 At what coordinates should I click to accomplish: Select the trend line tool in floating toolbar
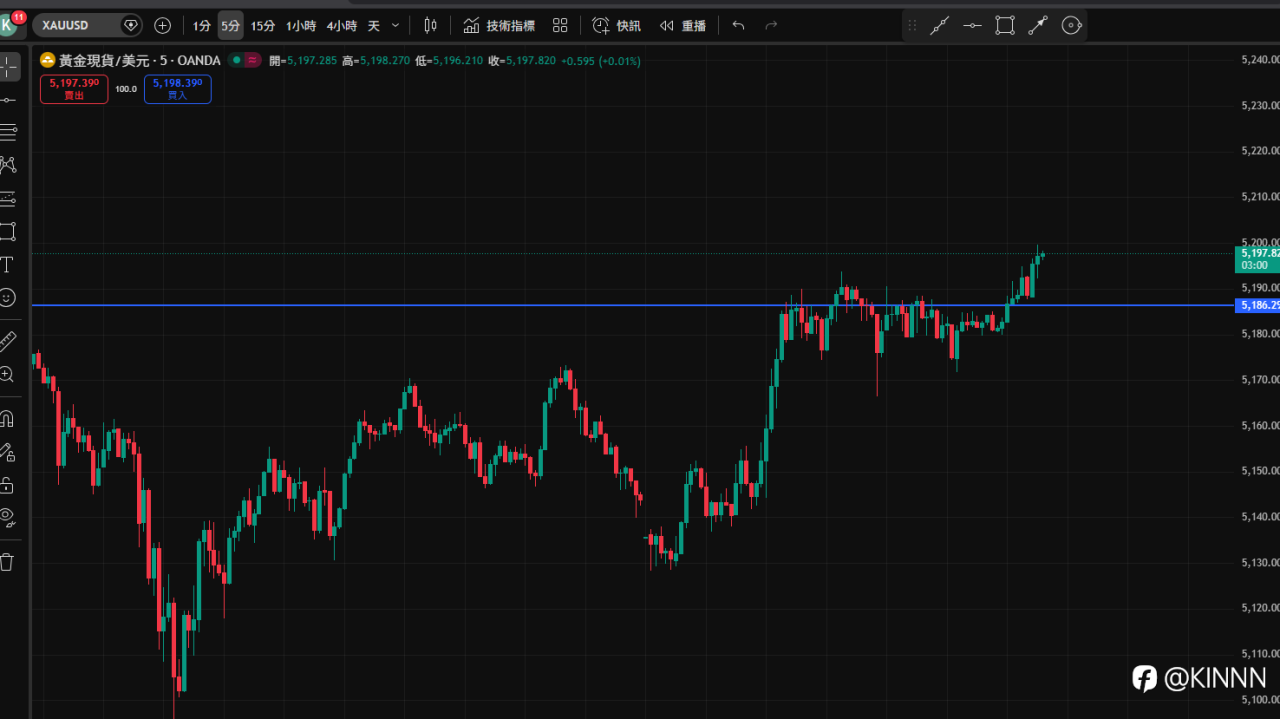[939, 26]
